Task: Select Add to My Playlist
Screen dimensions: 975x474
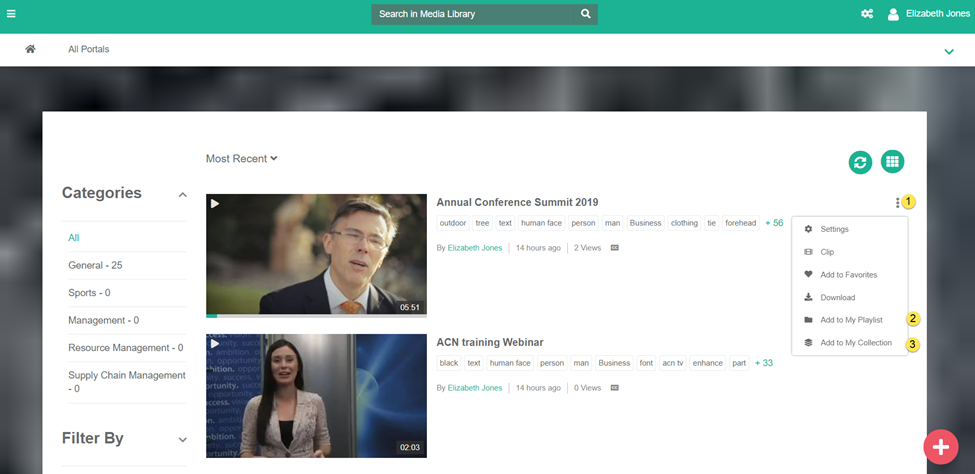Action: (851, 320)
